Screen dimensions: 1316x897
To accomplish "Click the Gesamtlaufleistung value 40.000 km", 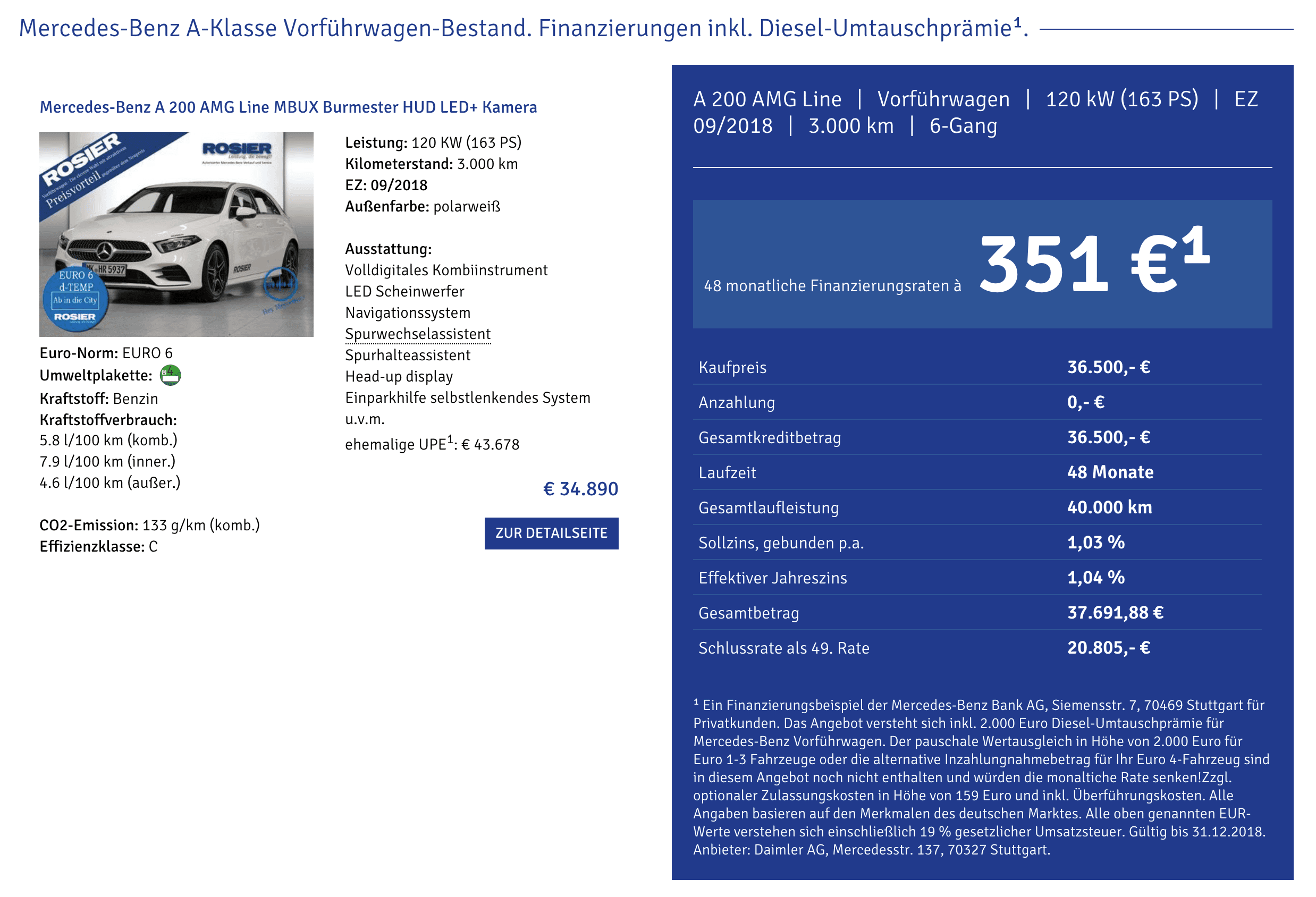I will click(1109, 507).
